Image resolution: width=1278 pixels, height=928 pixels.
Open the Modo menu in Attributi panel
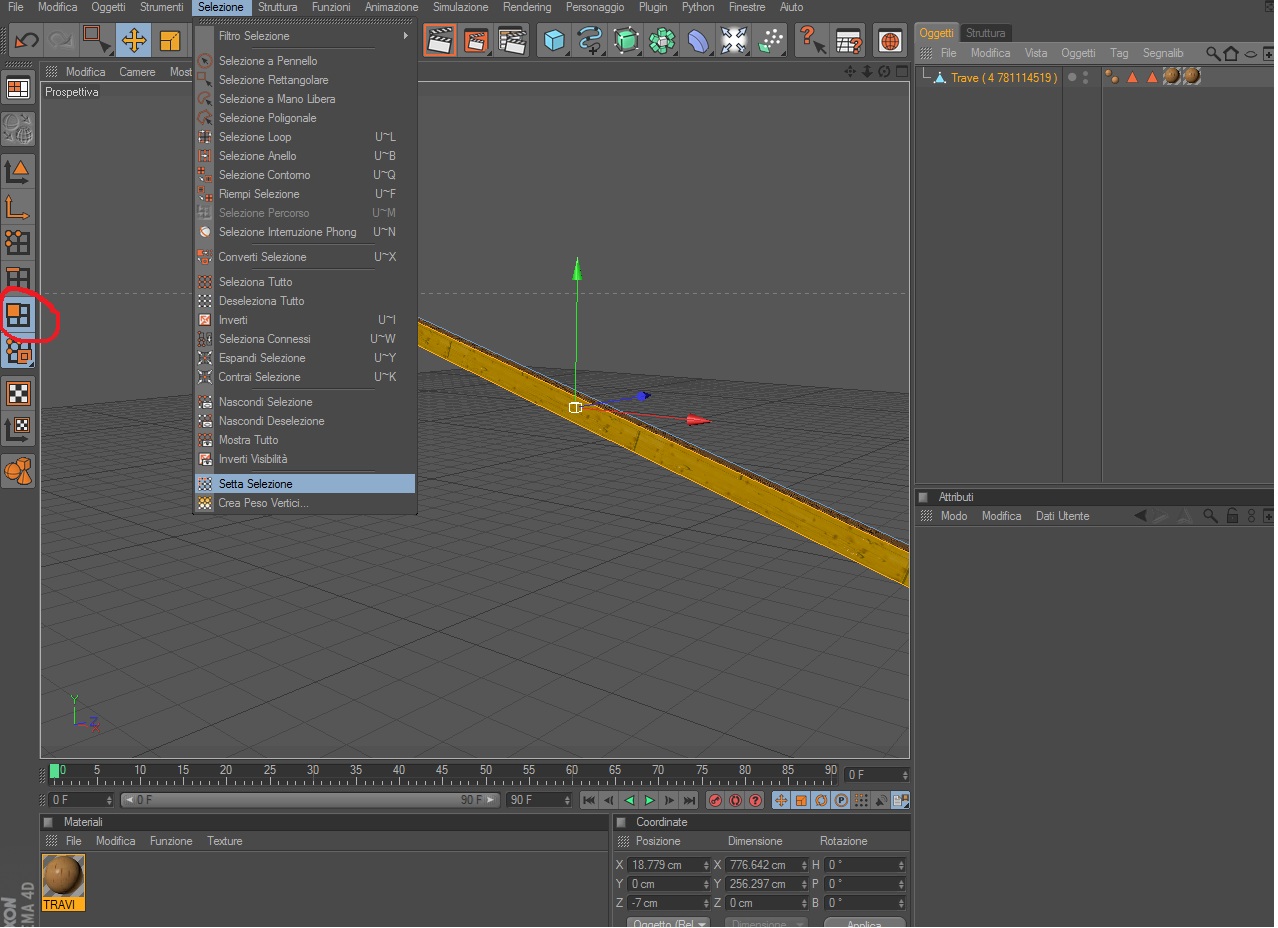tap(954, 516)
